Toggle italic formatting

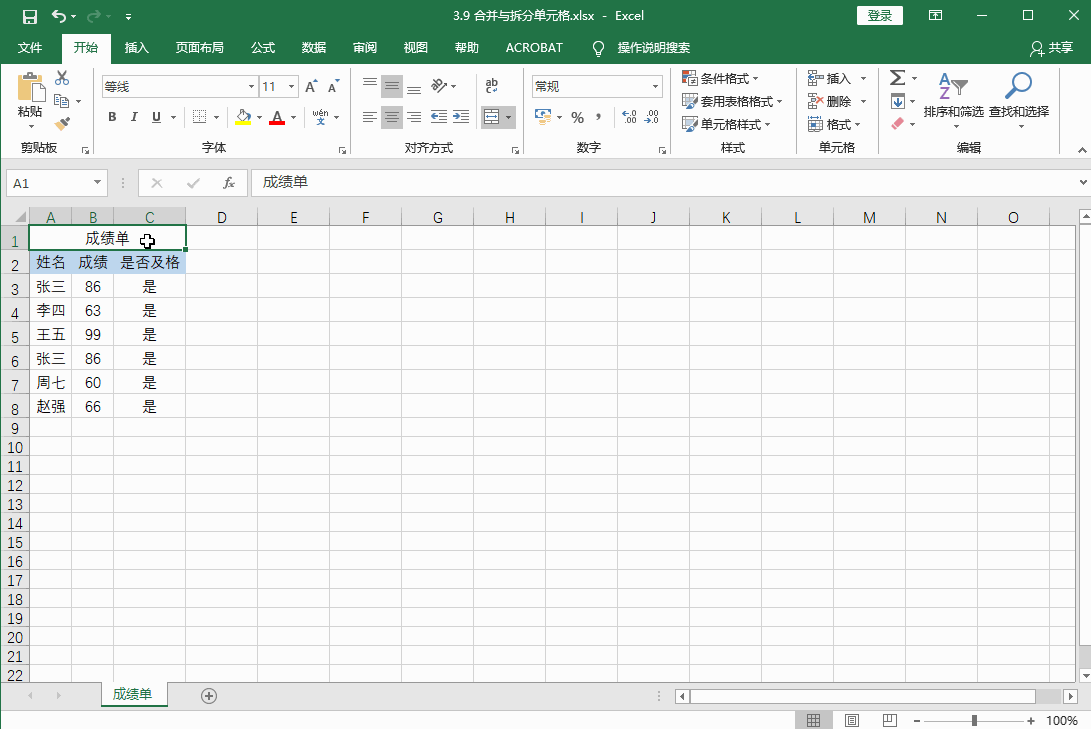click(x=133, y=117)
